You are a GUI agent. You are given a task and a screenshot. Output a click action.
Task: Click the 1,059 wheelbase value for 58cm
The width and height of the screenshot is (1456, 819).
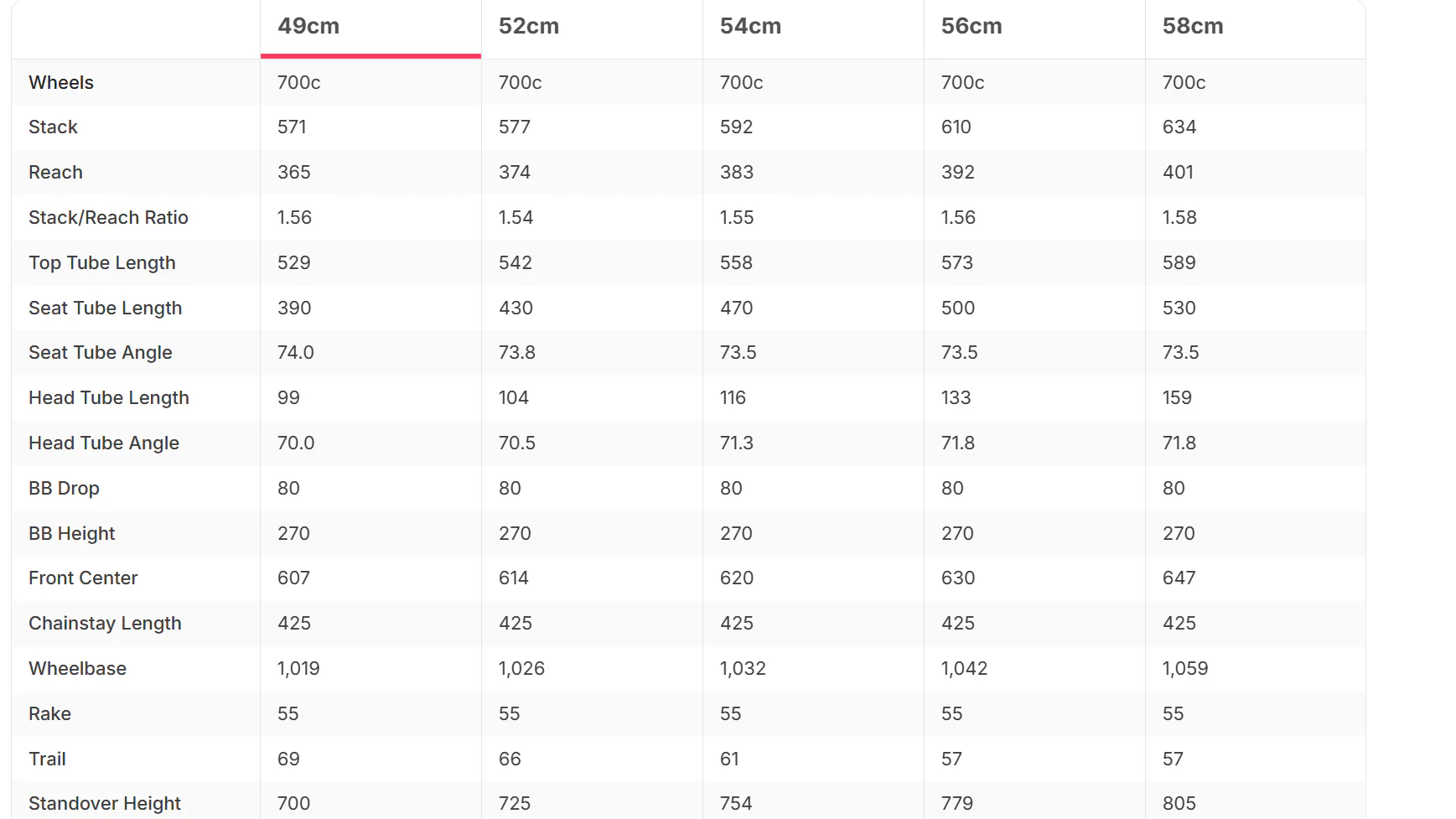click(1185, 668)
